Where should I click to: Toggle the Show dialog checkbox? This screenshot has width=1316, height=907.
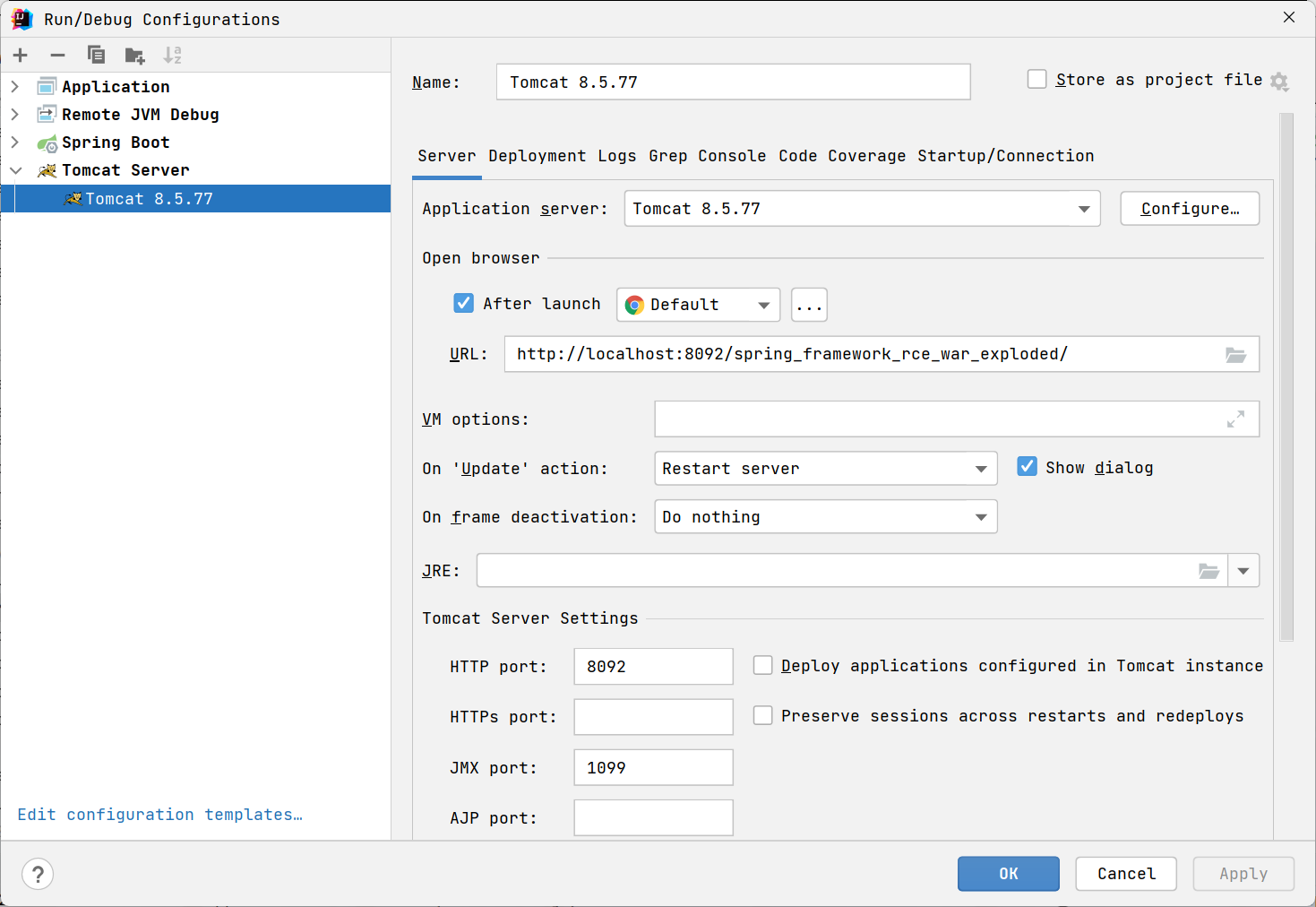pos(1028,467)
